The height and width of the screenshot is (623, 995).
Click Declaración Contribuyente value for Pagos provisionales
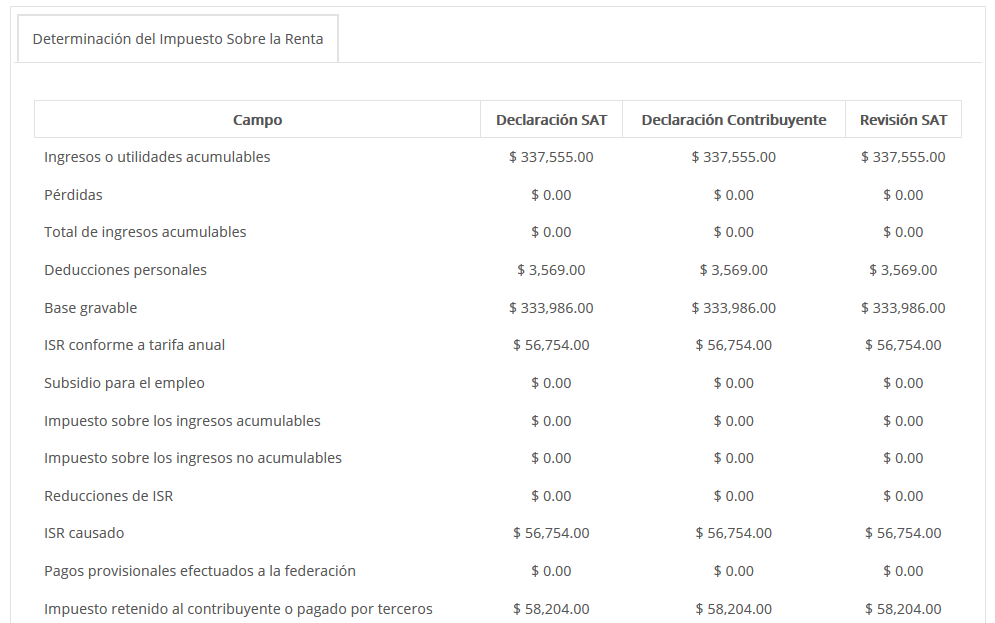734,571
